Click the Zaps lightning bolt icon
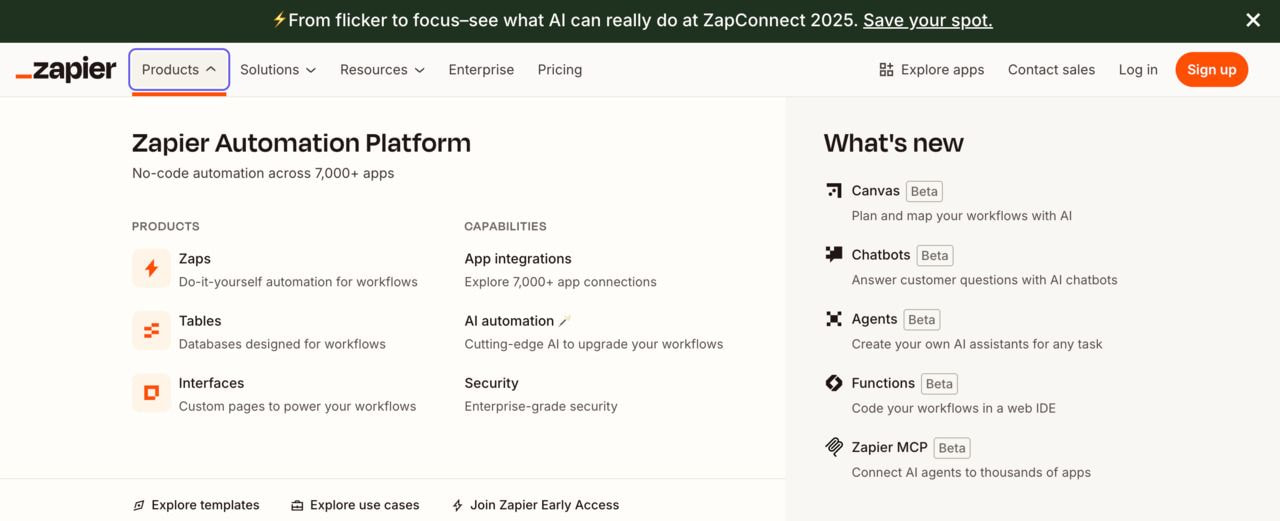 (151, 268)
